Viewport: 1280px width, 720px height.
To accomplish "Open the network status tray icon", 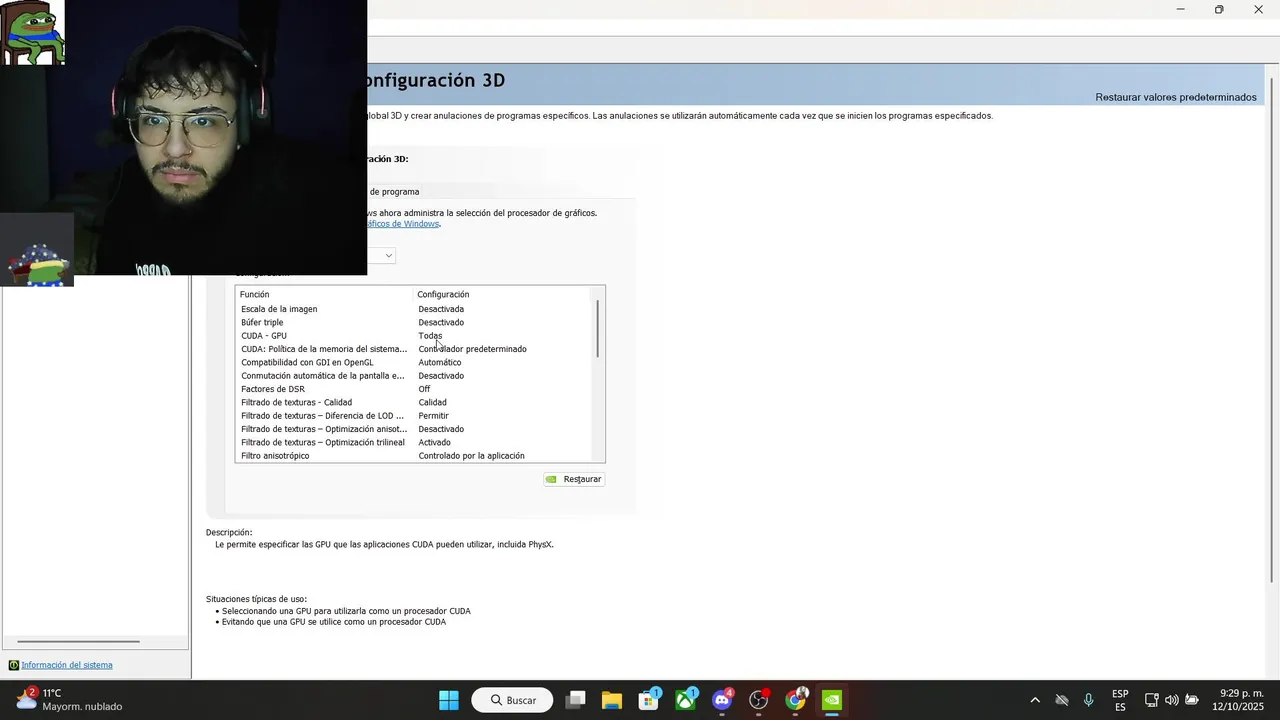I will tap(1152, 700).
